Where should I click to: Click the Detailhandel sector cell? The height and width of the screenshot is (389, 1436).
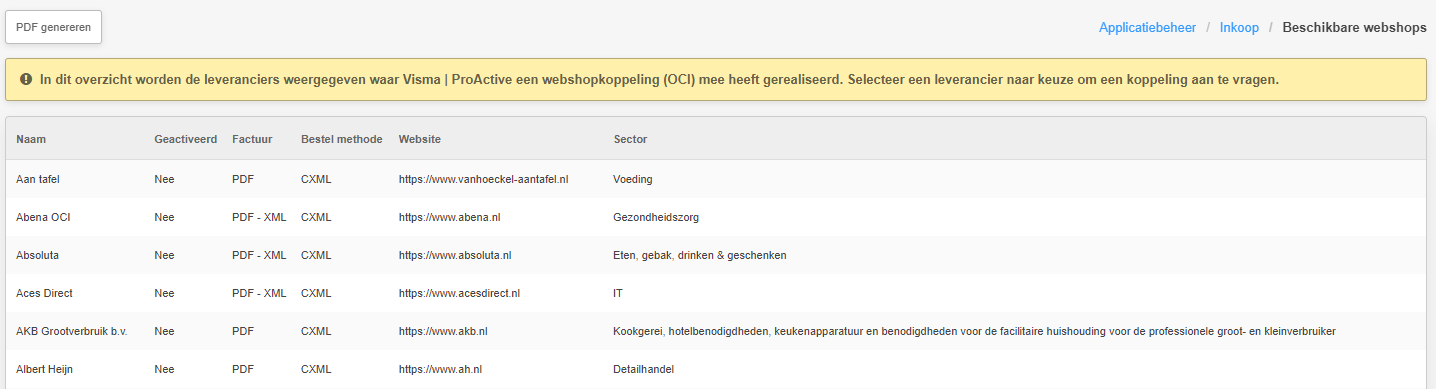tap(643, 369)
